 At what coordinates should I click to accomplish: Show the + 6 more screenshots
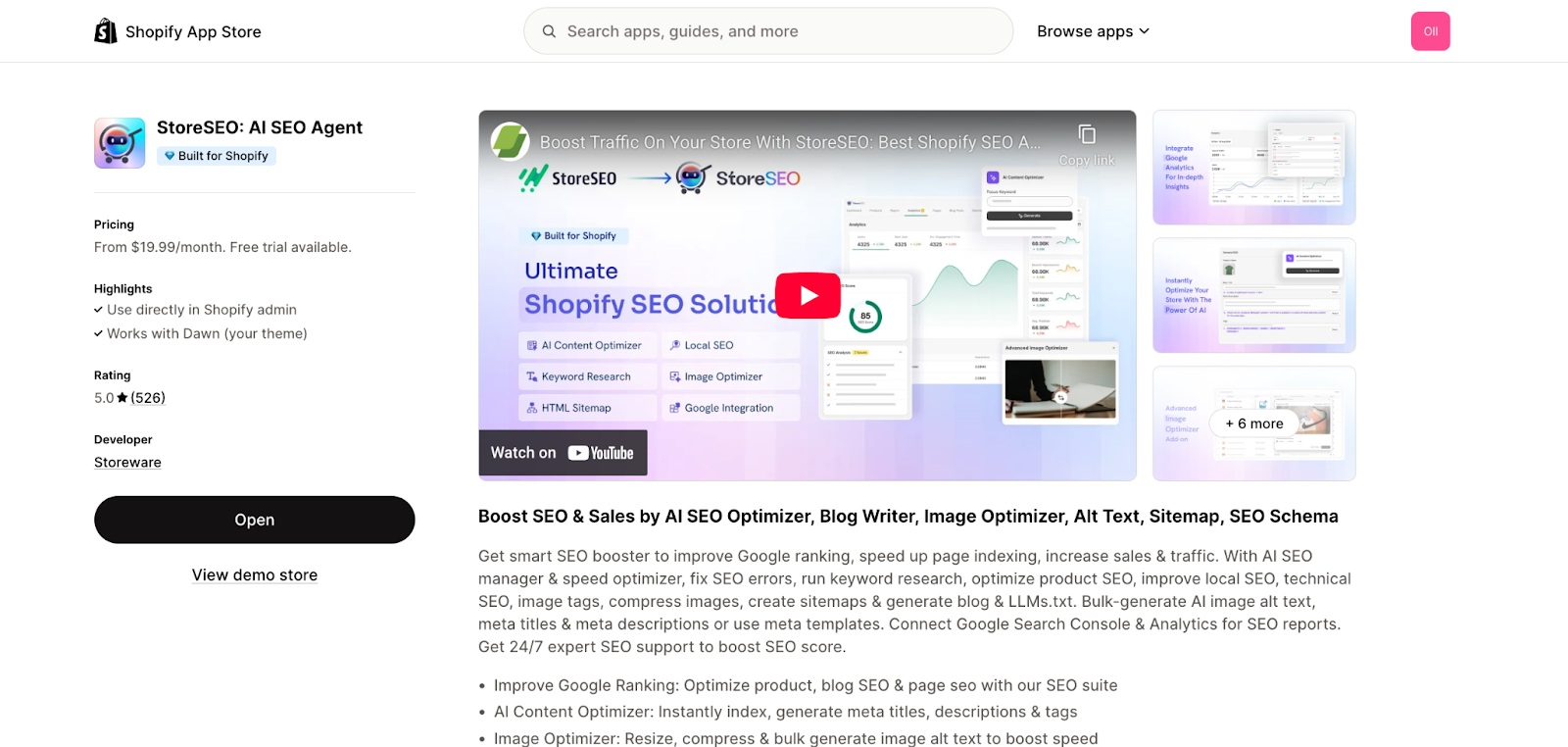point(1253,423)
